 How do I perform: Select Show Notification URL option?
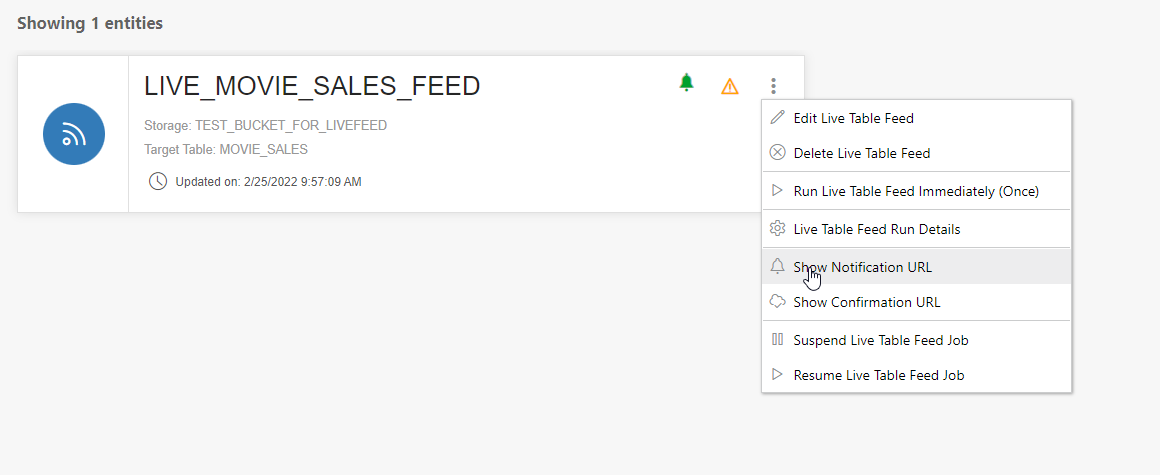pos(862,267)
